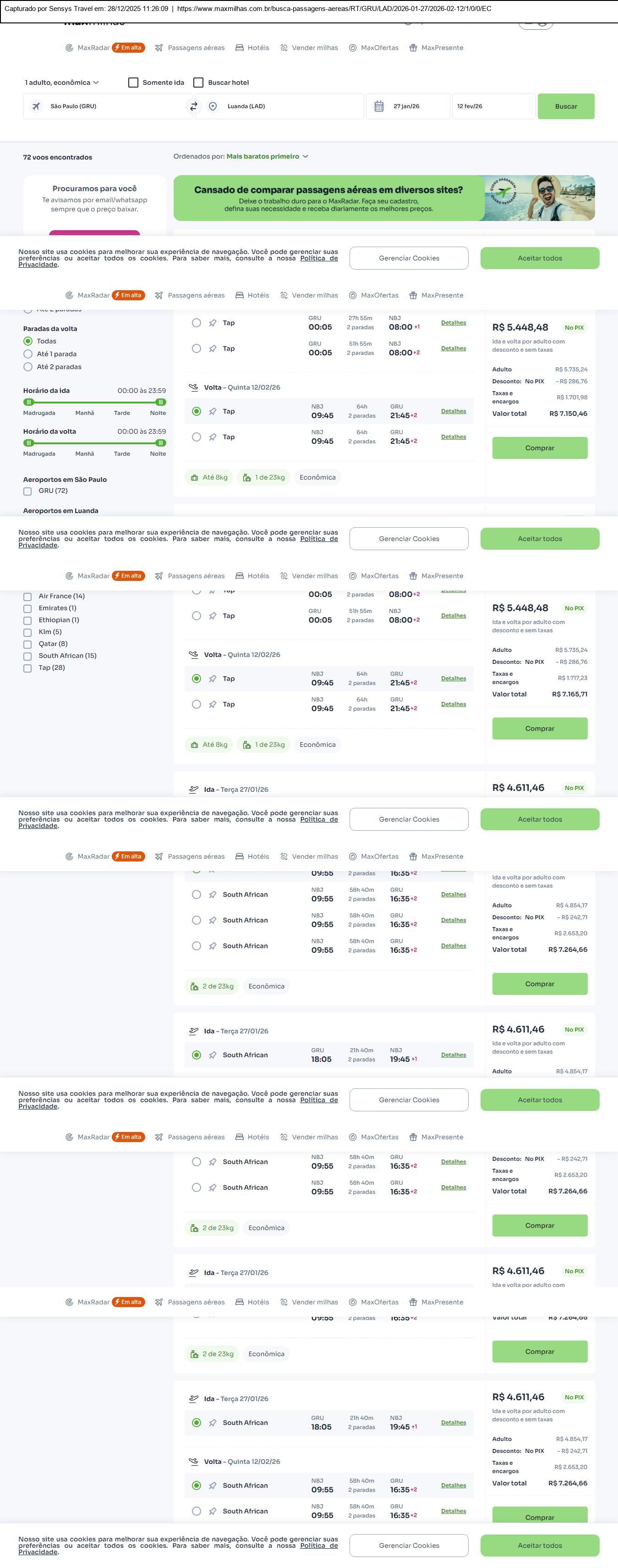This screenshot has width=618, height=1568.
Task: Click Comprar for the R$ 7.150,46 total offer
Action: 540,448
